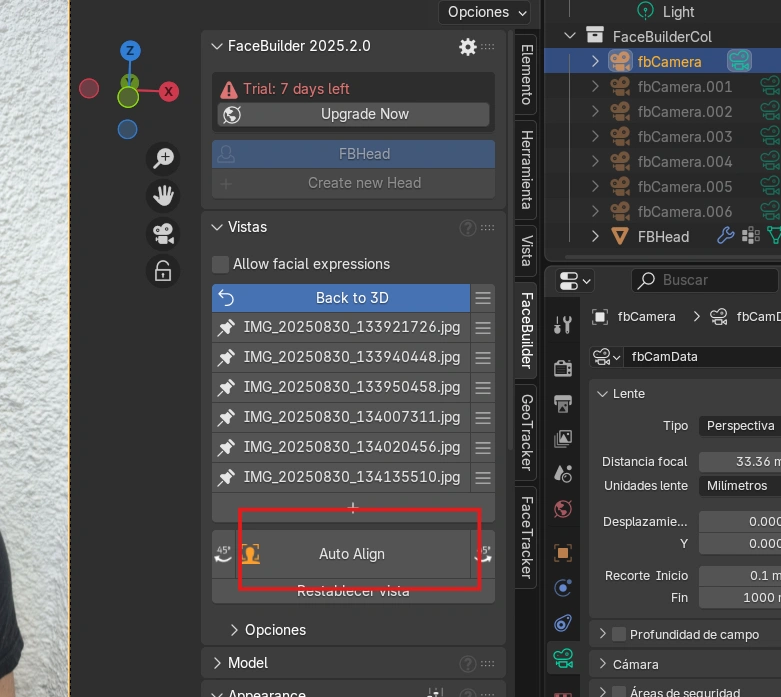
Task: Click the pan view hand icon
Action: pos(163,196)
